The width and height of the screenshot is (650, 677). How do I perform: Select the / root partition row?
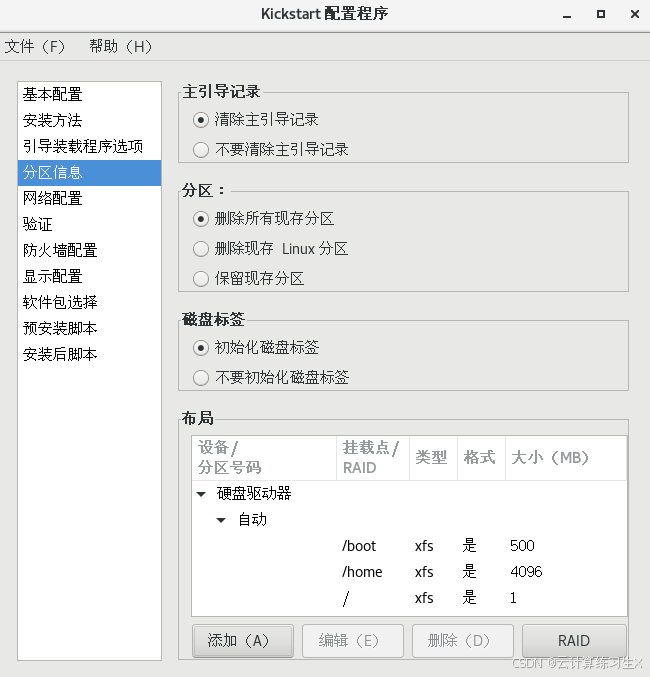coord(409,598)
